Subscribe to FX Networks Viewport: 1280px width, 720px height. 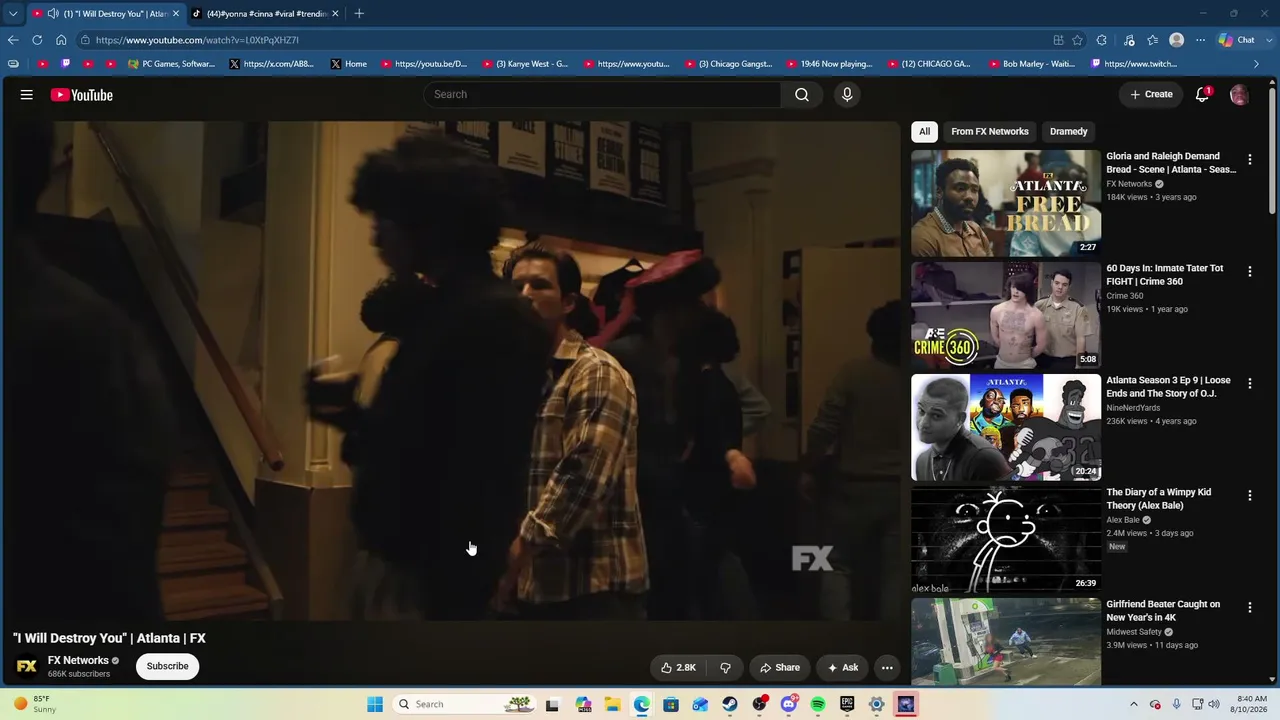pos(167,666)
